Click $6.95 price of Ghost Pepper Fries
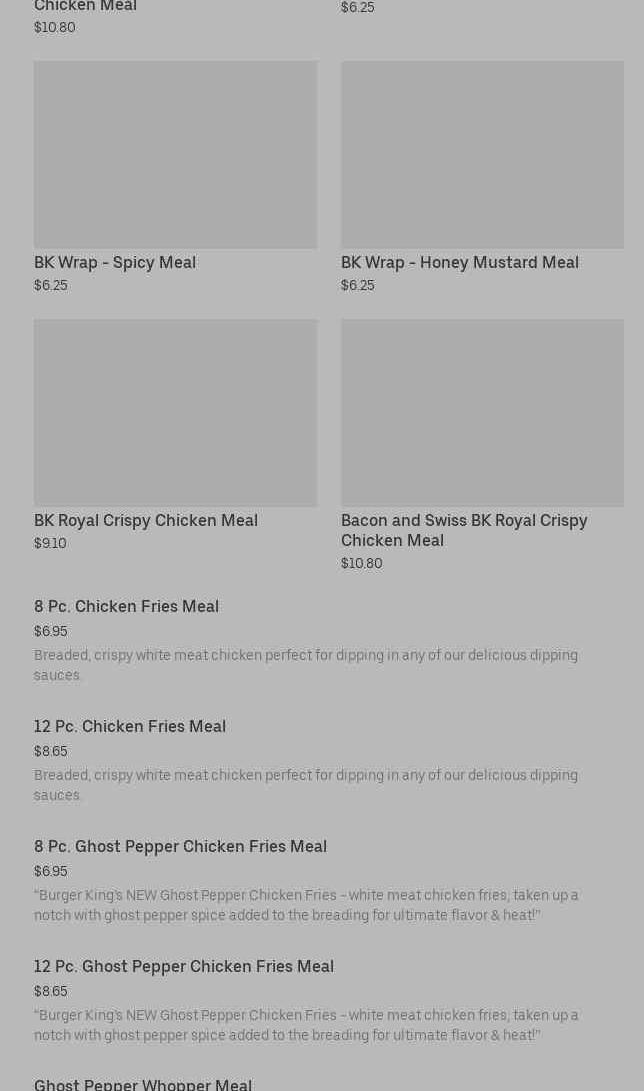Viewport: 644px width, 1091px height. [50, 871]
